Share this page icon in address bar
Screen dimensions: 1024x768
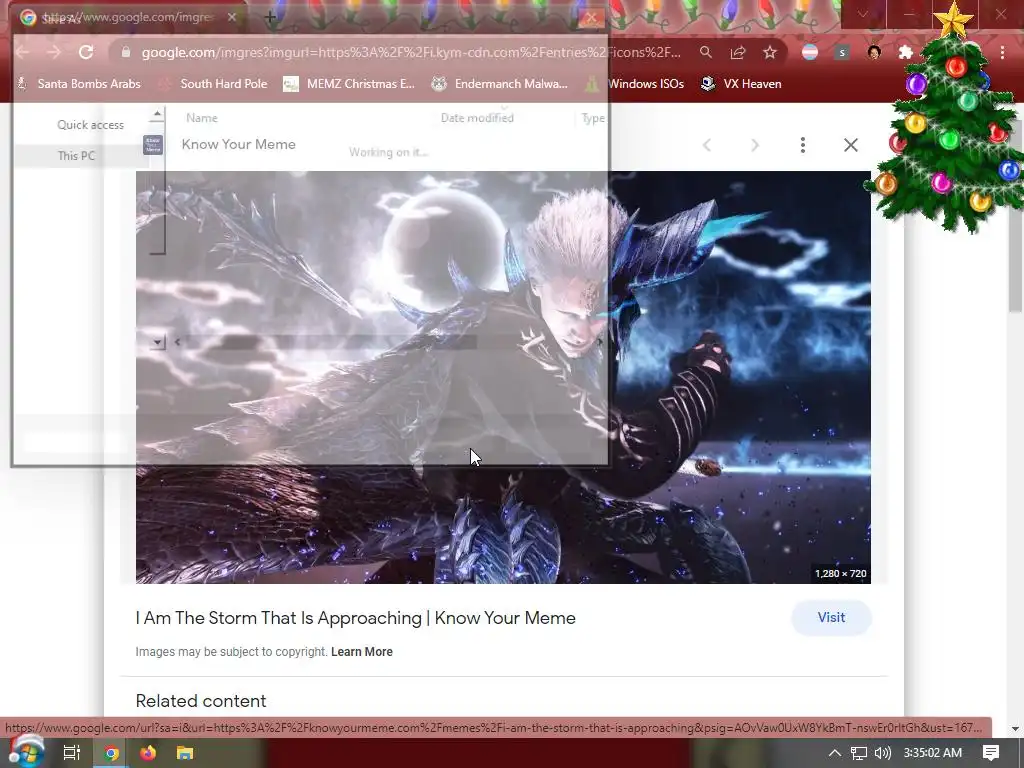pyautogui.click(x=738, y=52)
